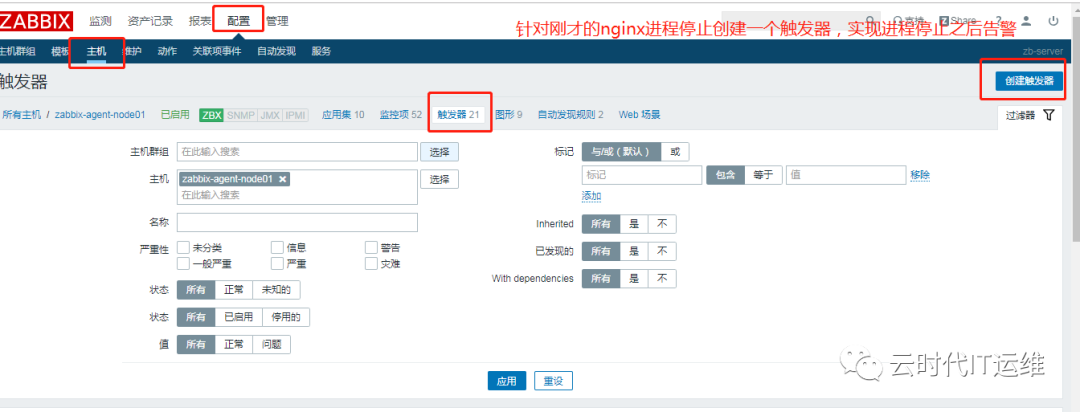Select 是 for Inherited
Image resolution: width=1080 pixels, height=412 pixels.
point(634,224)
